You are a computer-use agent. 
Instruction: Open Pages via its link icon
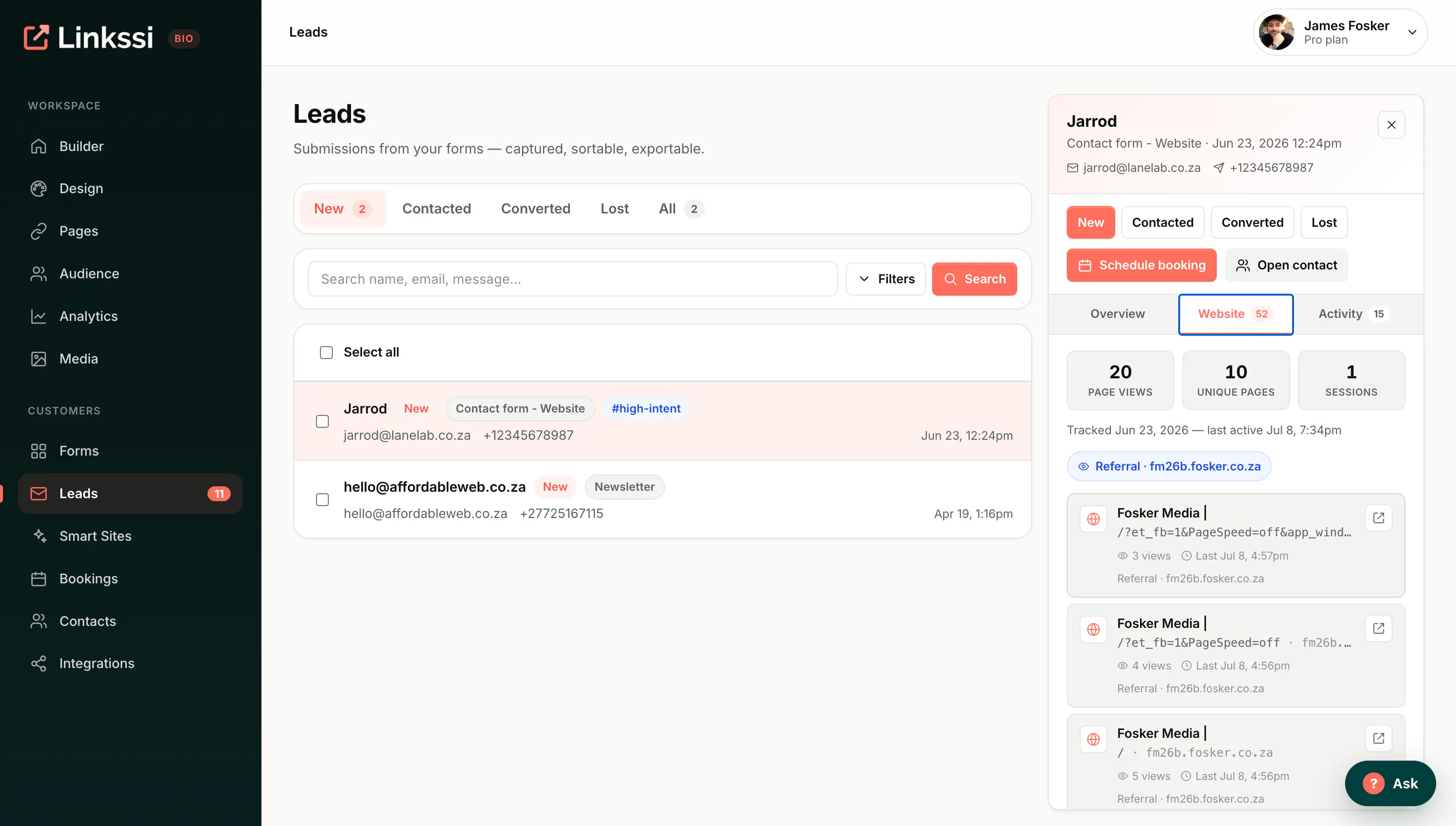click(39, 231)
